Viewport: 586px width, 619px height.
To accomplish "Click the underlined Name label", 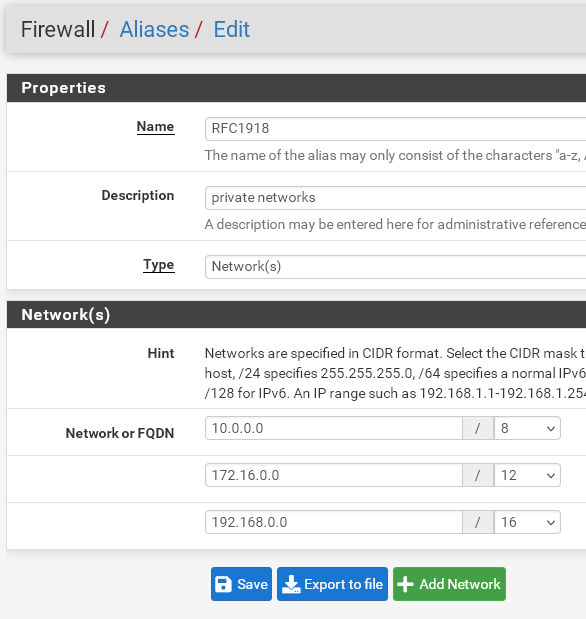I will pyautogui.click(x=155, y=127).
